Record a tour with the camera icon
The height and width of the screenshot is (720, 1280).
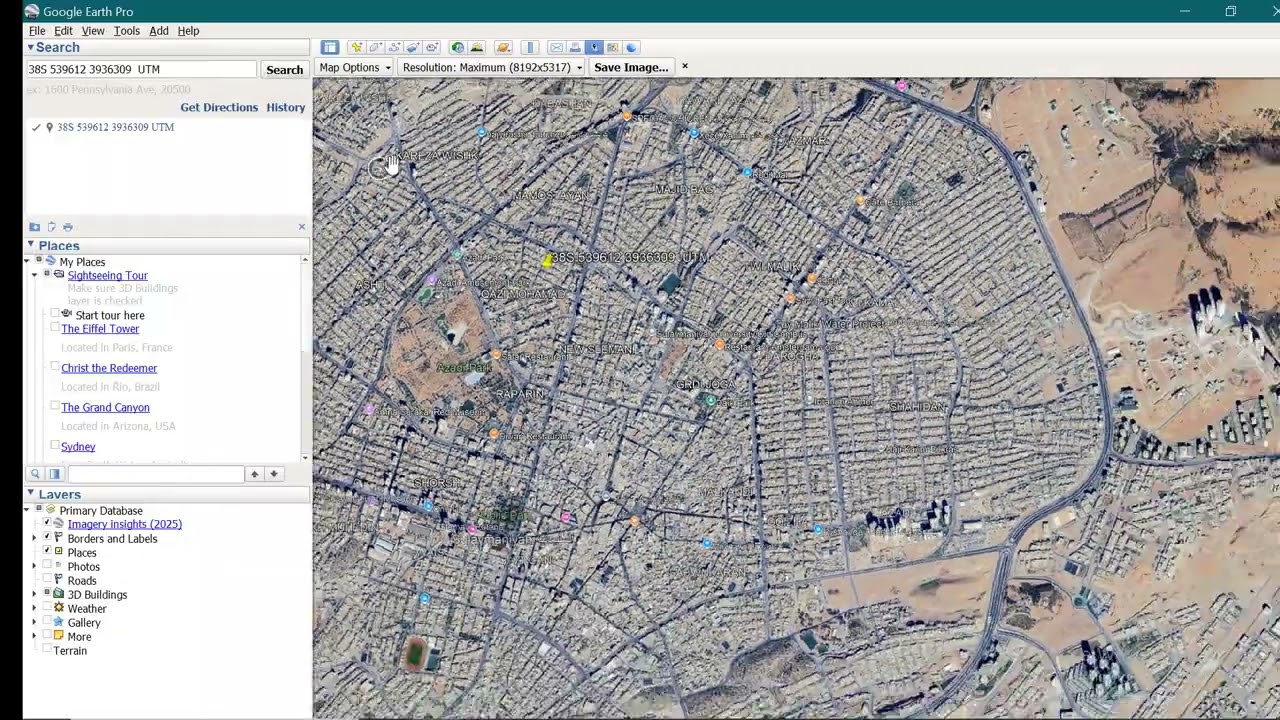pos(432,47)
